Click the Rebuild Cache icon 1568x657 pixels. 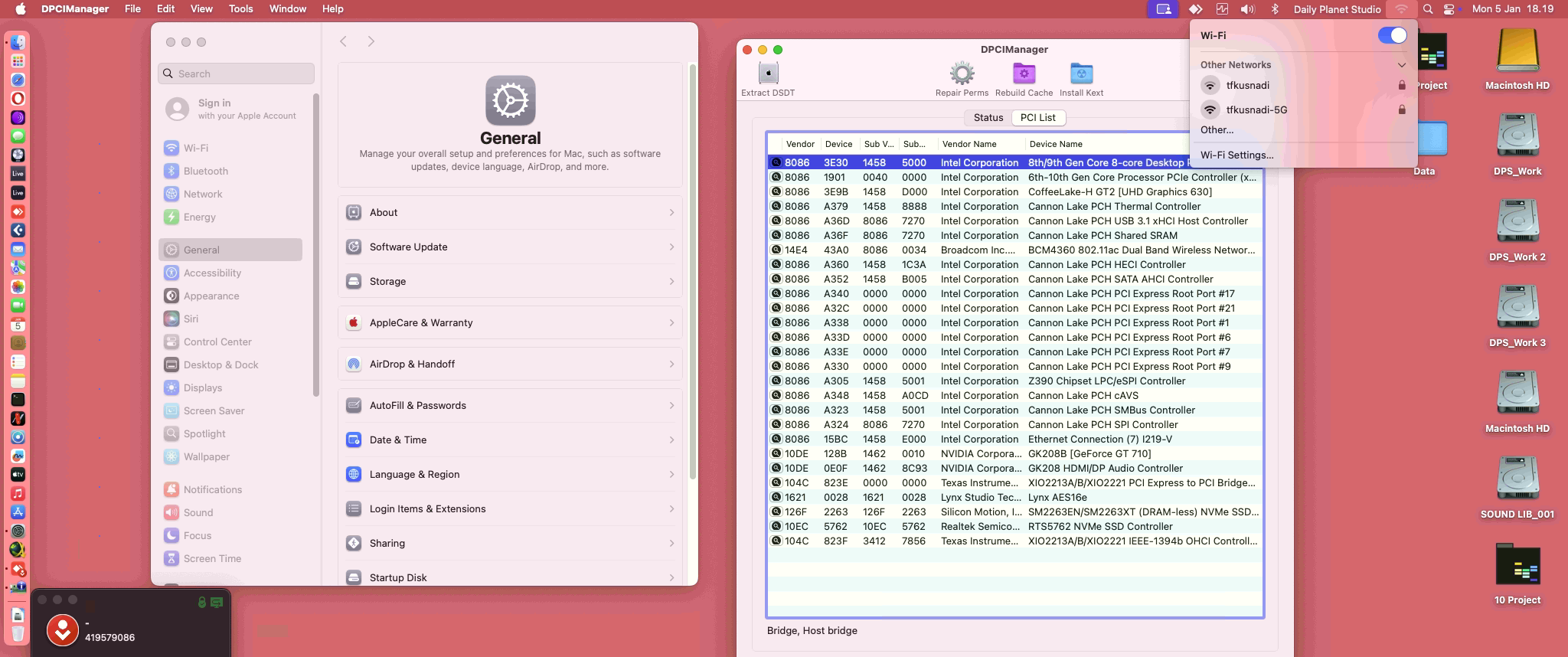pos(1024,74)
